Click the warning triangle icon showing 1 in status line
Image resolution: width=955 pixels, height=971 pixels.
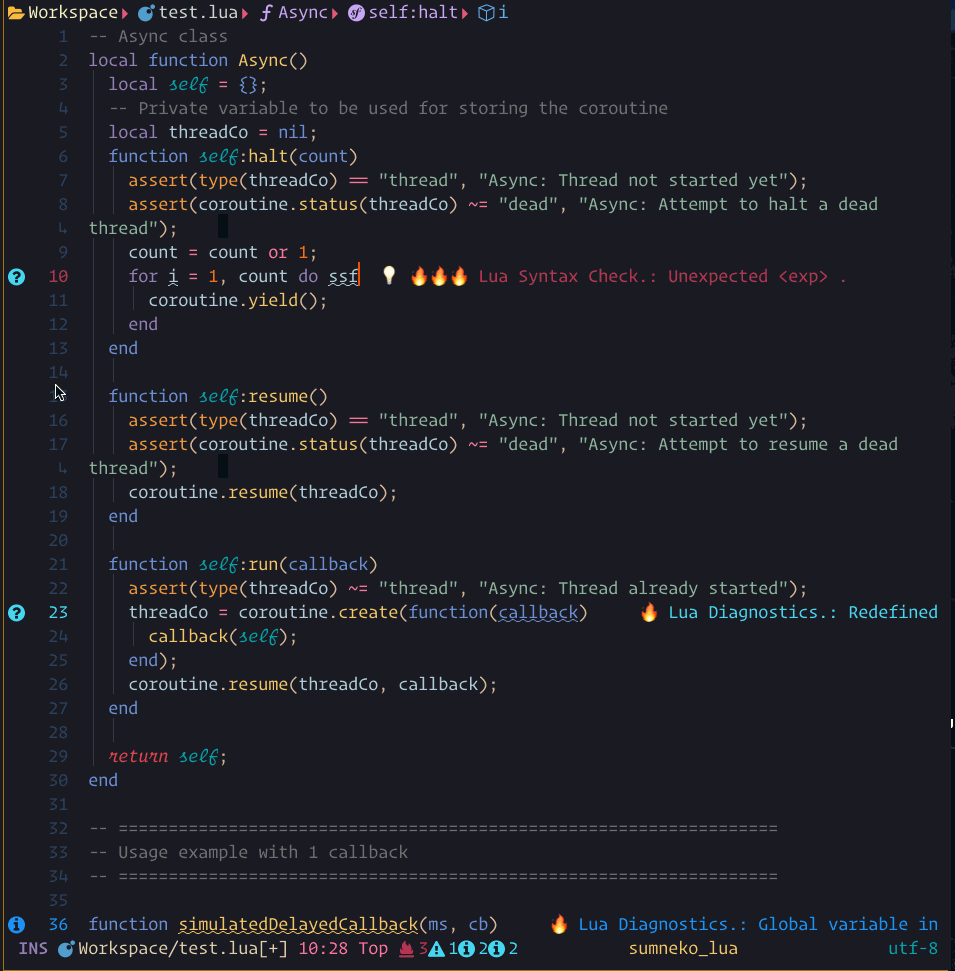click(x=437, y=949)
